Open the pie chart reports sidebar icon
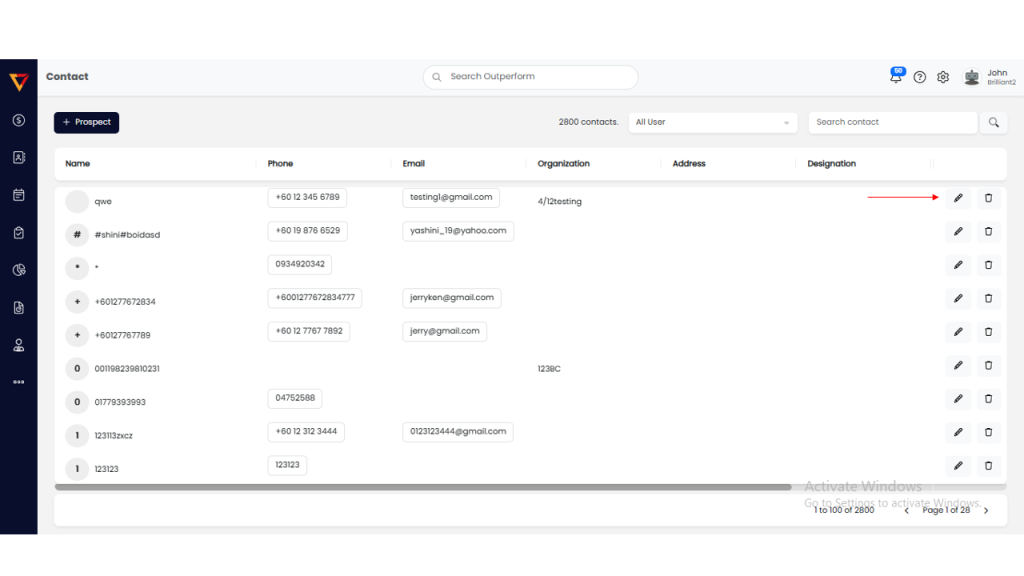Viewport: 1024px width, 576px height. click(18, 270)
